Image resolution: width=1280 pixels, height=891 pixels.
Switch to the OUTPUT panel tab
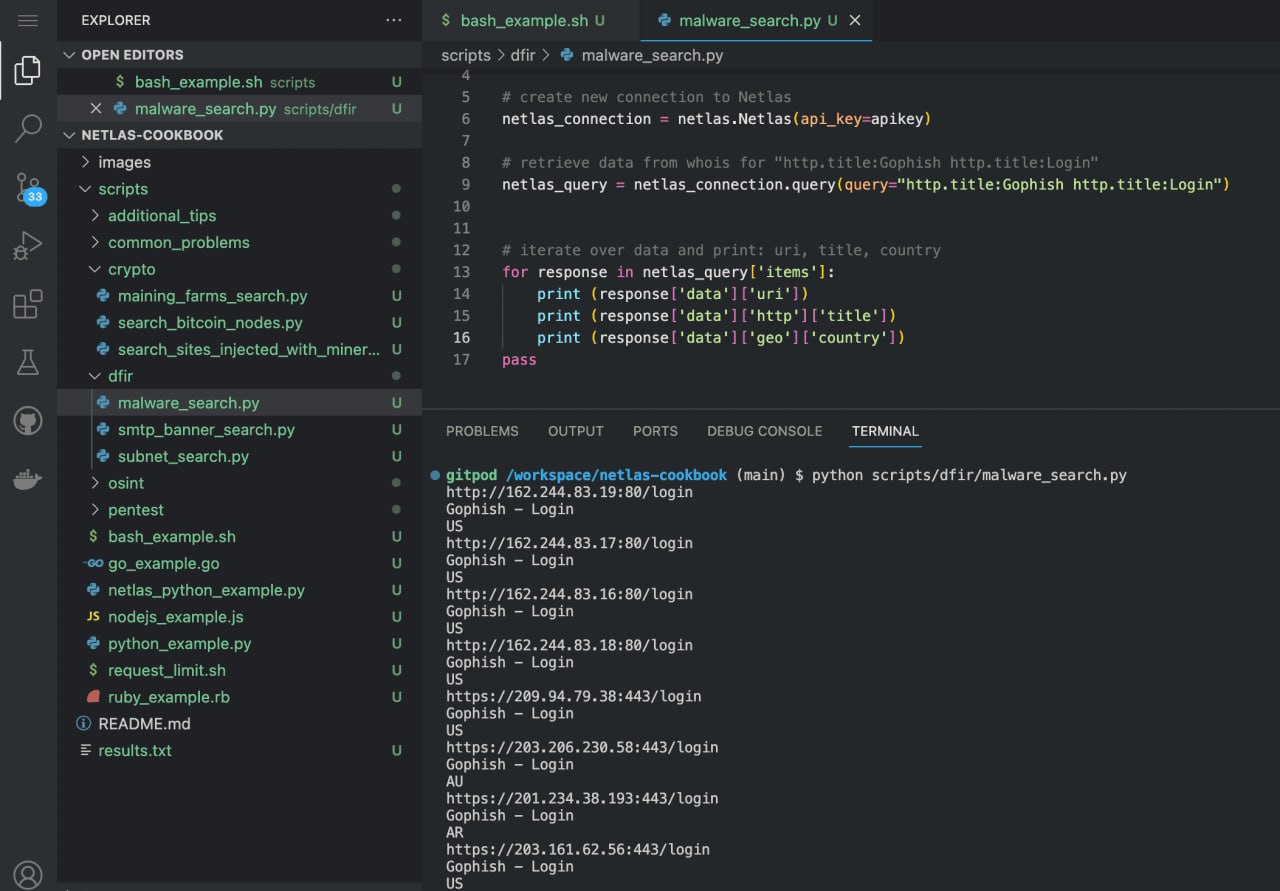pos(576,431)
